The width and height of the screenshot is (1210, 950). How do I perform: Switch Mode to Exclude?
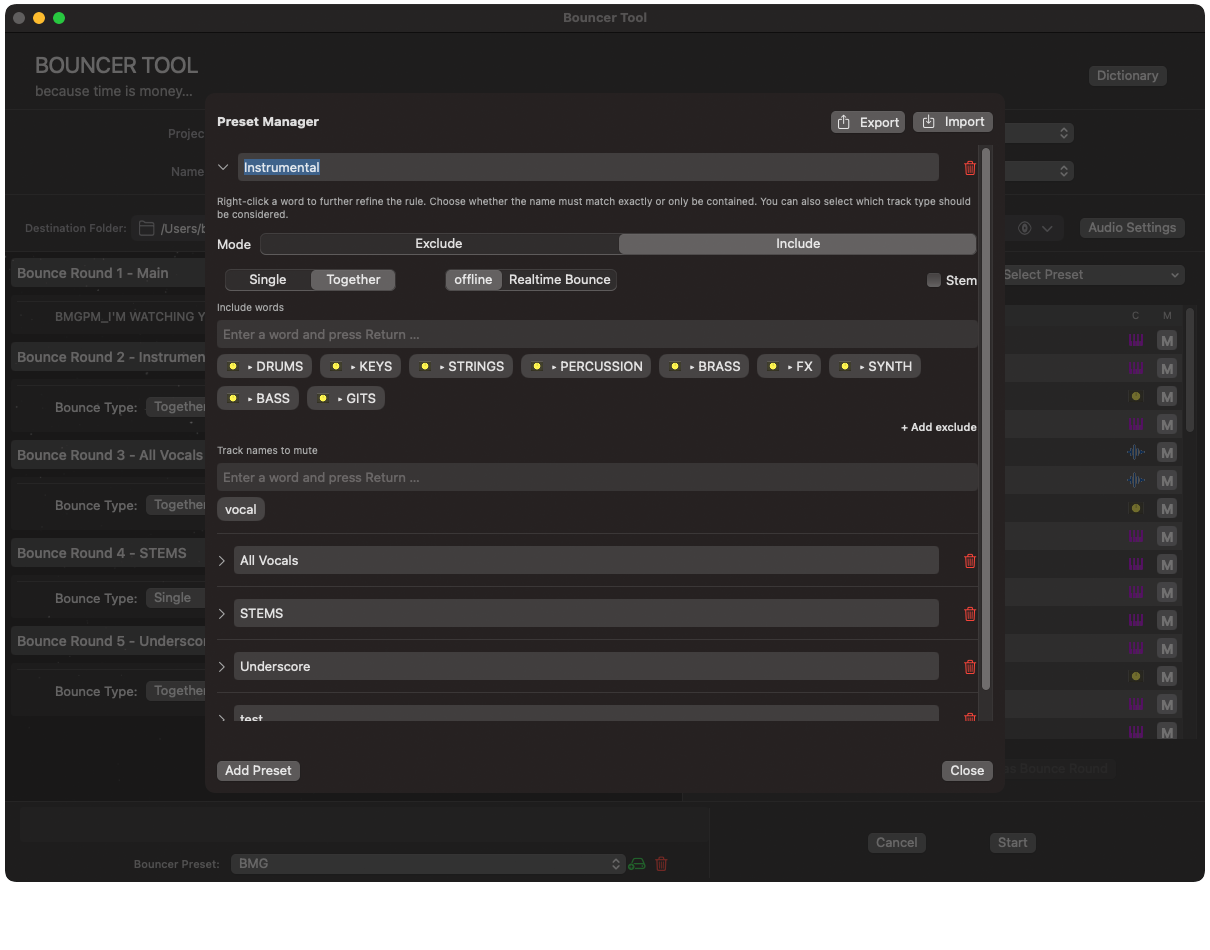pyautogui.click(x=439, y=244)
